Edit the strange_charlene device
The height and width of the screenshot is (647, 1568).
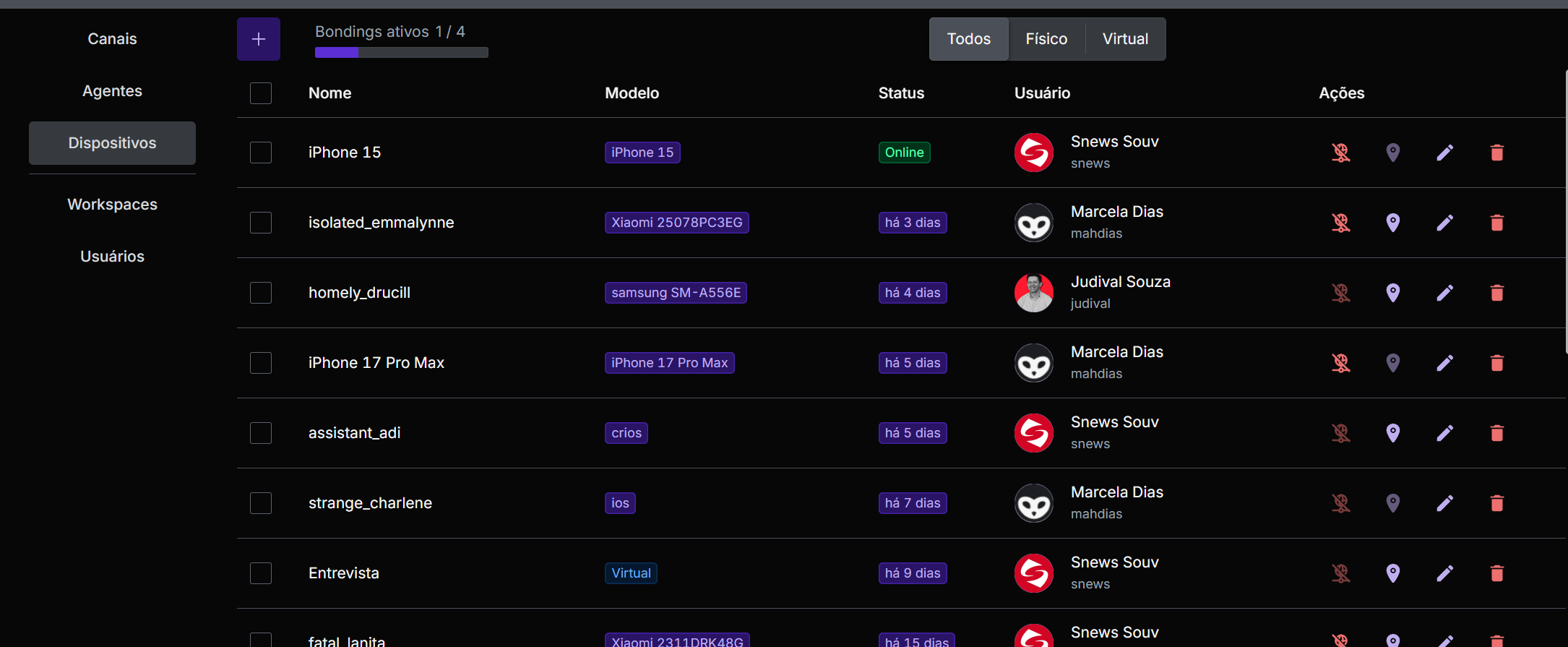pyautogui.click(x=1445, y=503)
